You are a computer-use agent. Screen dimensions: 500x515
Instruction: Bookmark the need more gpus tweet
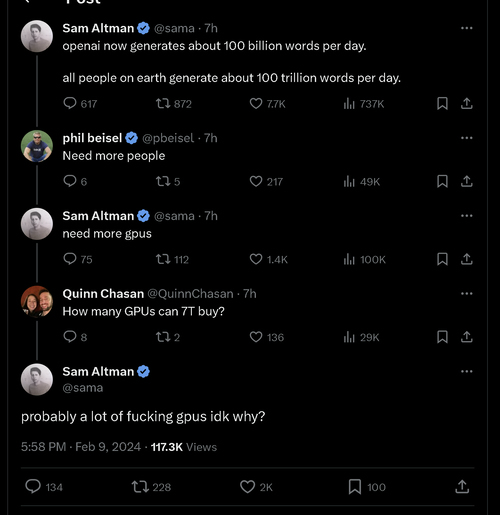[442, 259]
